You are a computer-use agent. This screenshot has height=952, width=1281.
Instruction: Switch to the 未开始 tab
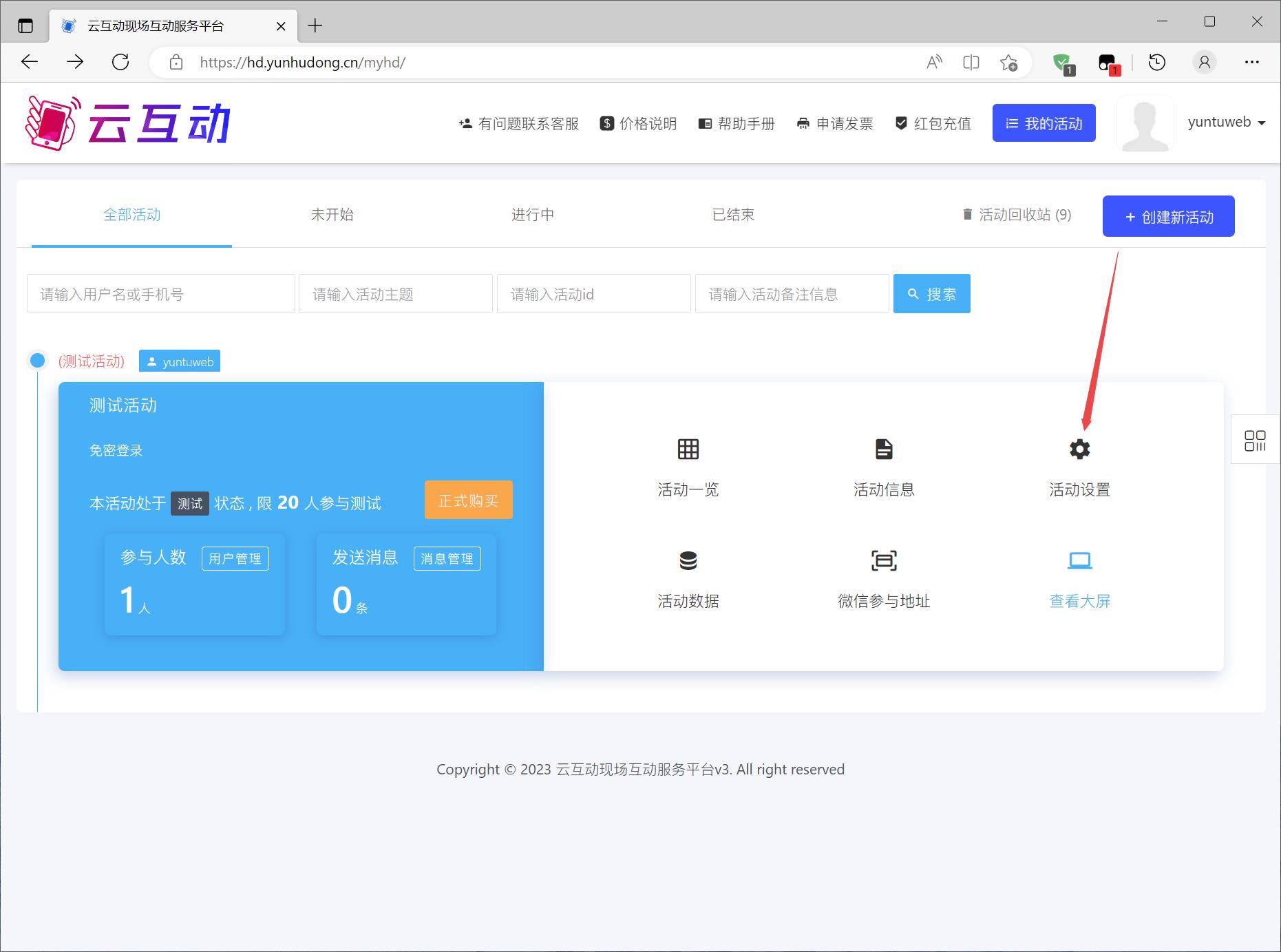click(332, 215)
